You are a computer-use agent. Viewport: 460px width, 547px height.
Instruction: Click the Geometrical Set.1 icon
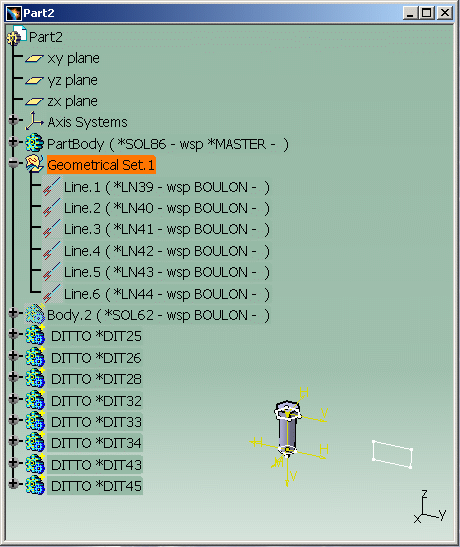[x=34, y=164]
